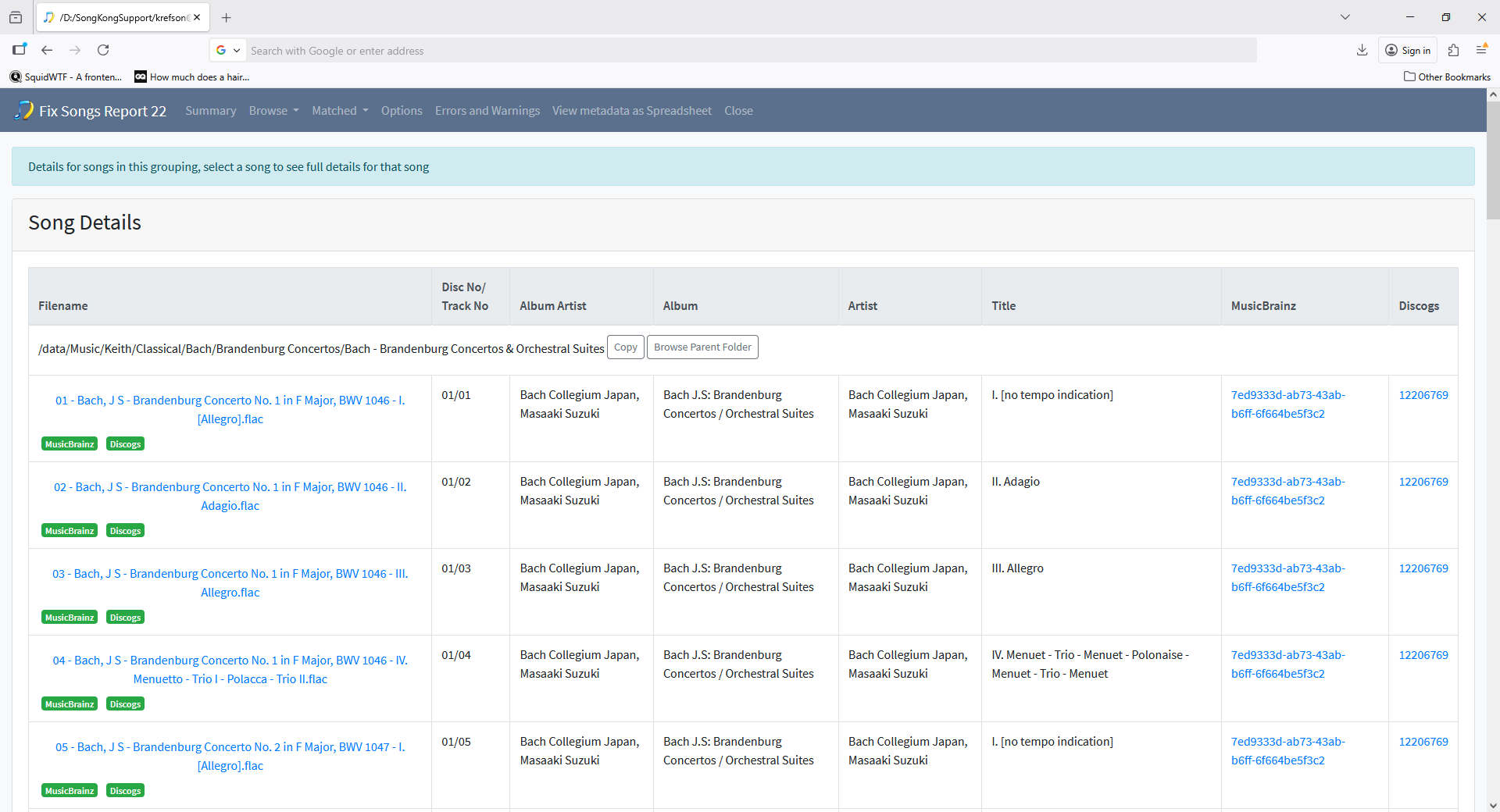1500x812 pixels.
Task: Open Discogs link 12206769 for track 01/01
Action: 1423,395
